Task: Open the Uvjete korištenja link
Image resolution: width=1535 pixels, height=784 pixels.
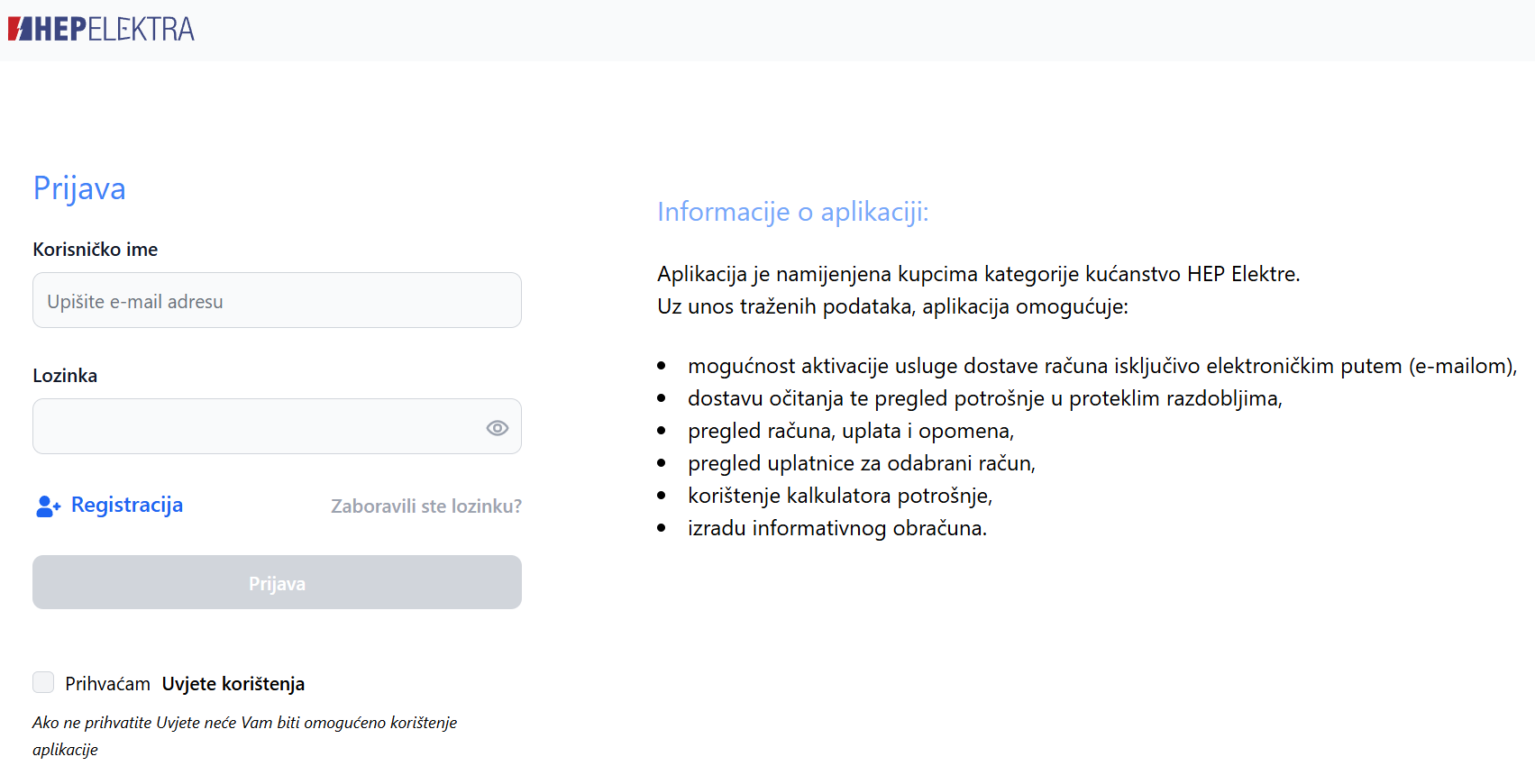Action: point(233,684)
